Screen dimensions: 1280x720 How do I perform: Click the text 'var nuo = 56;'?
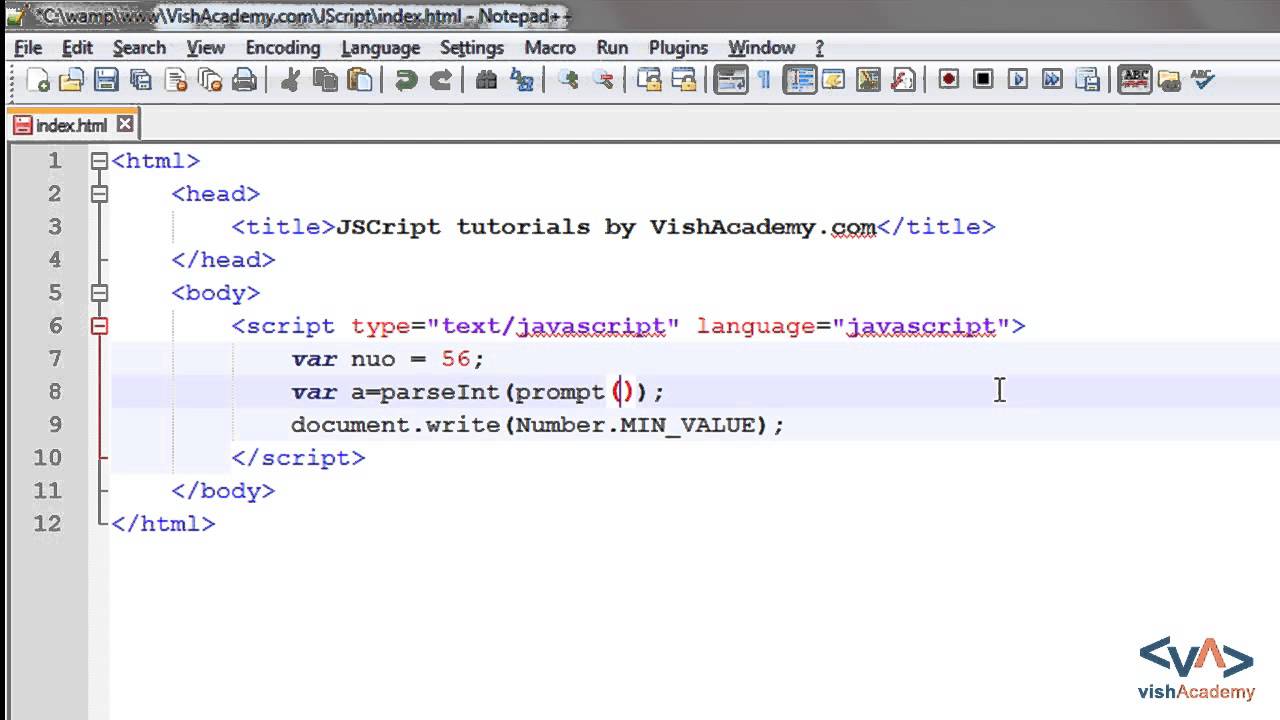click(388, 359)
